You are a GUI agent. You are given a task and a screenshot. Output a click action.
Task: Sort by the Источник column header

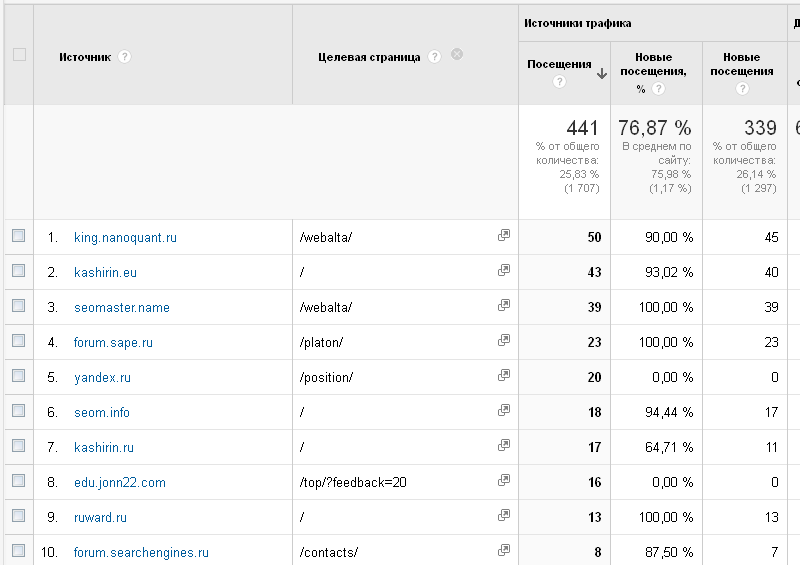click(85, 57)
